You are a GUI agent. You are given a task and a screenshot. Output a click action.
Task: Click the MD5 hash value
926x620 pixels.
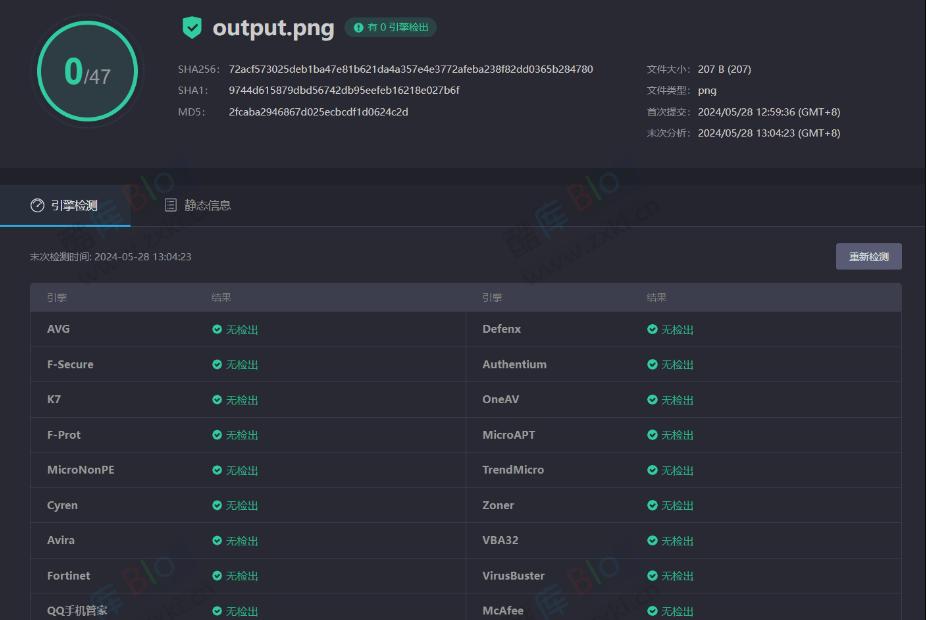pyautogui.click(x=318, y=112)
